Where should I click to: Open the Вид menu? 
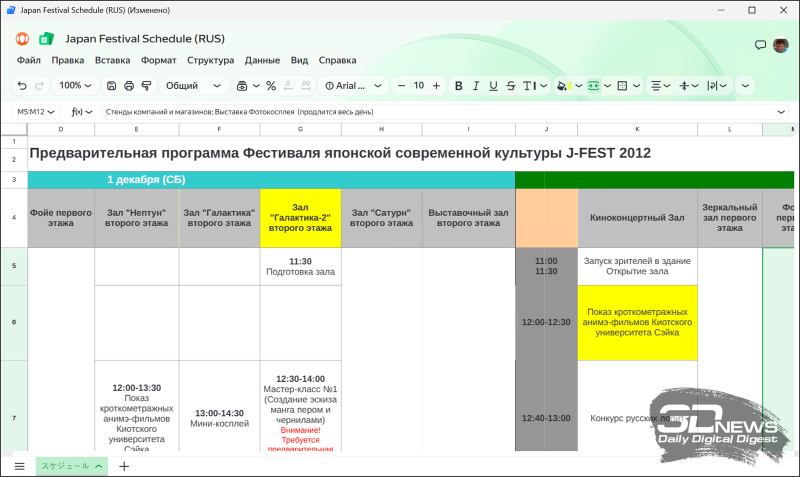click(x=299, y=60)
